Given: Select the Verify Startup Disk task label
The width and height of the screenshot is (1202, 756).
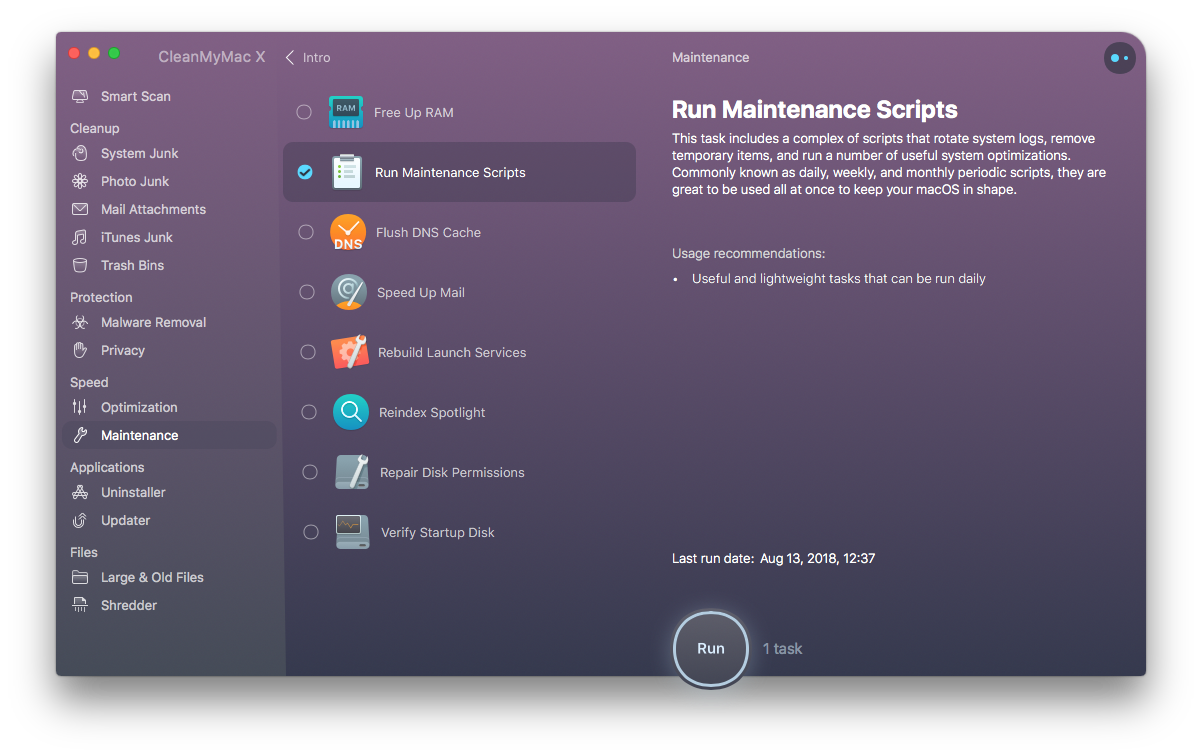Looking at the screenshot, I should coord(438,532).
